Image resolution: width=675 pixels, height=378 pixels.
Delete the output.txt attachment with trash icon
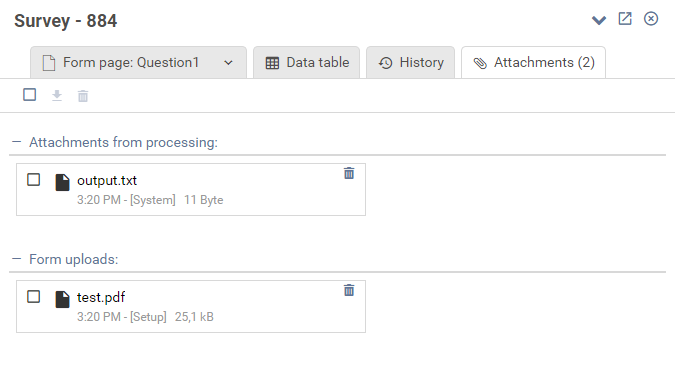349,173
